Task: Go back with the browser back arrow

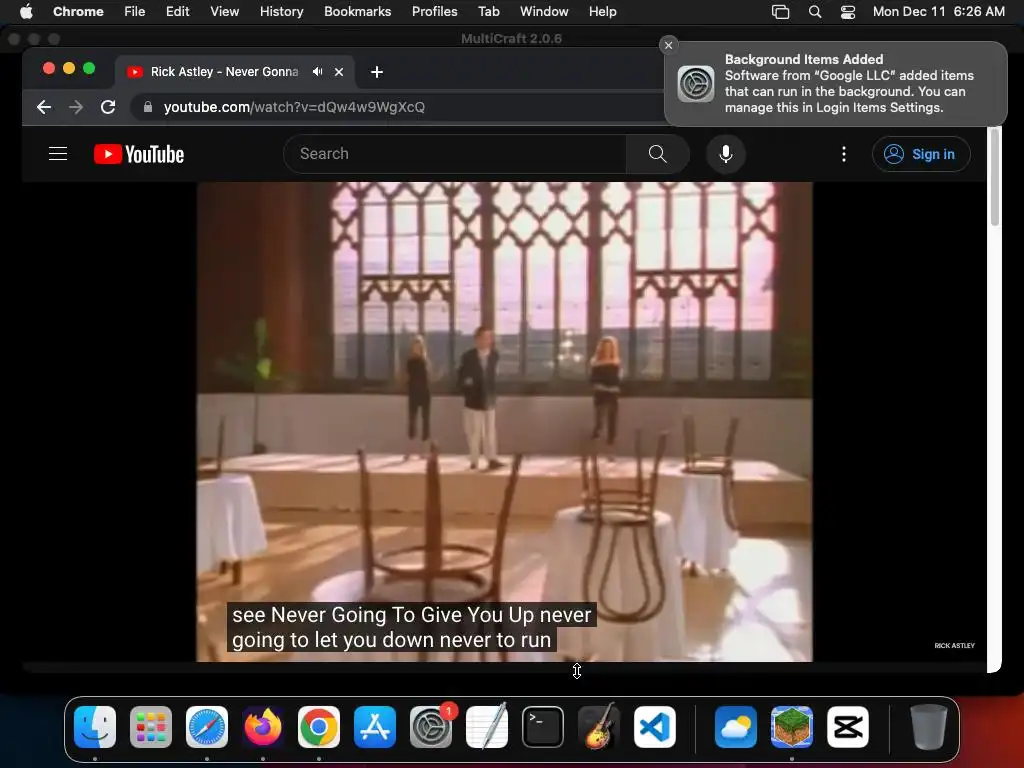Action: coord(44,107)
